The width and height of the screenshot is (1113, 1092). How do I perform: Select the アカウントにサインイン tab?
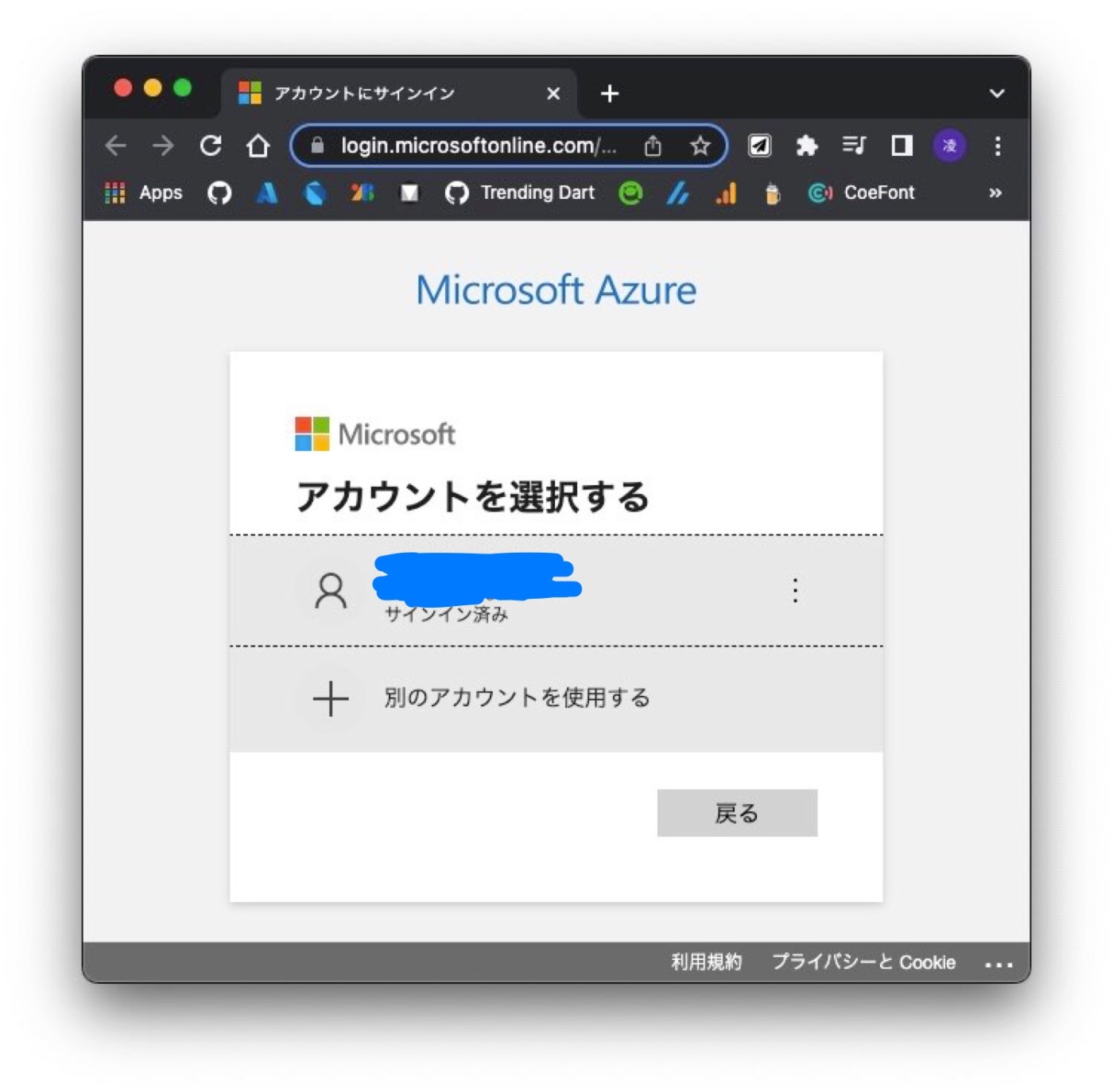399,93
